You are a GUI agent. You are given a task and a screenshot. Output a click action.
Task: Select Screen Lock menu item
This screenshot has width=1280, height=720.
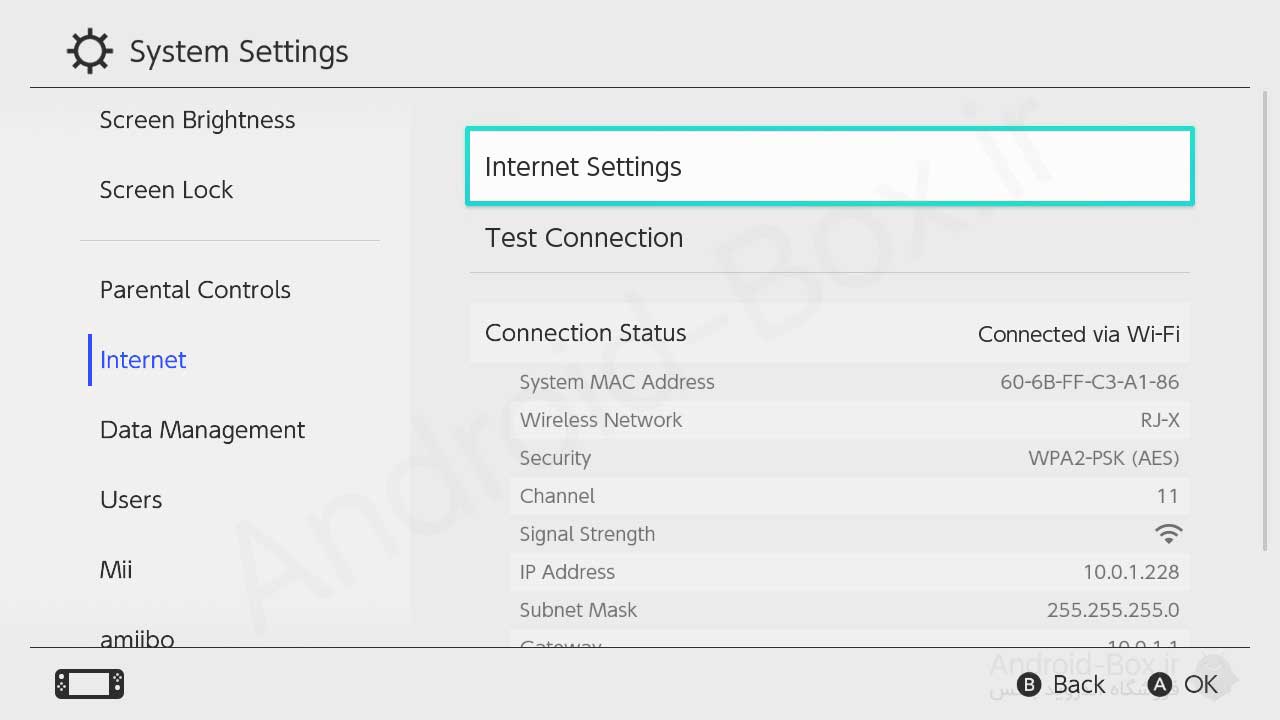[x=166, y=190]
